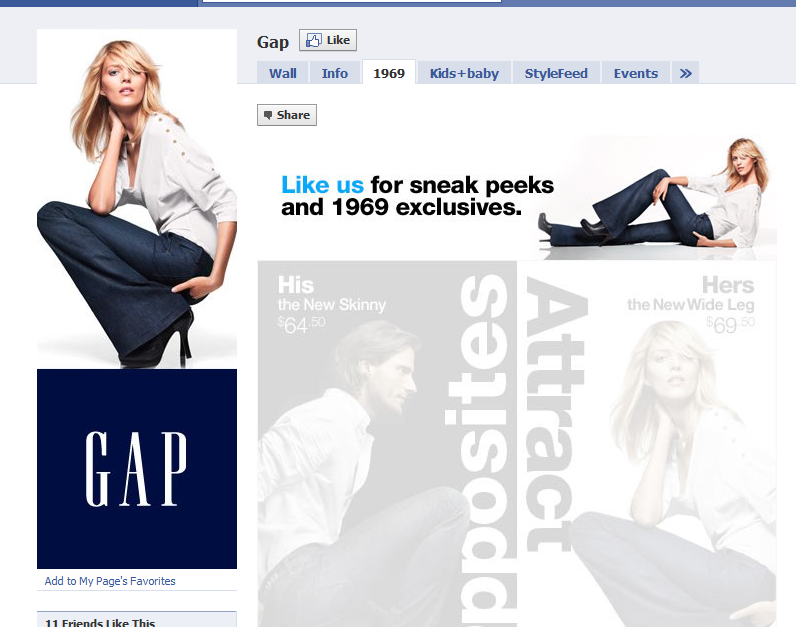The image size is (796, 627).
Task: Click the thumbs-up Like button
Action: [x=327, y=41]
